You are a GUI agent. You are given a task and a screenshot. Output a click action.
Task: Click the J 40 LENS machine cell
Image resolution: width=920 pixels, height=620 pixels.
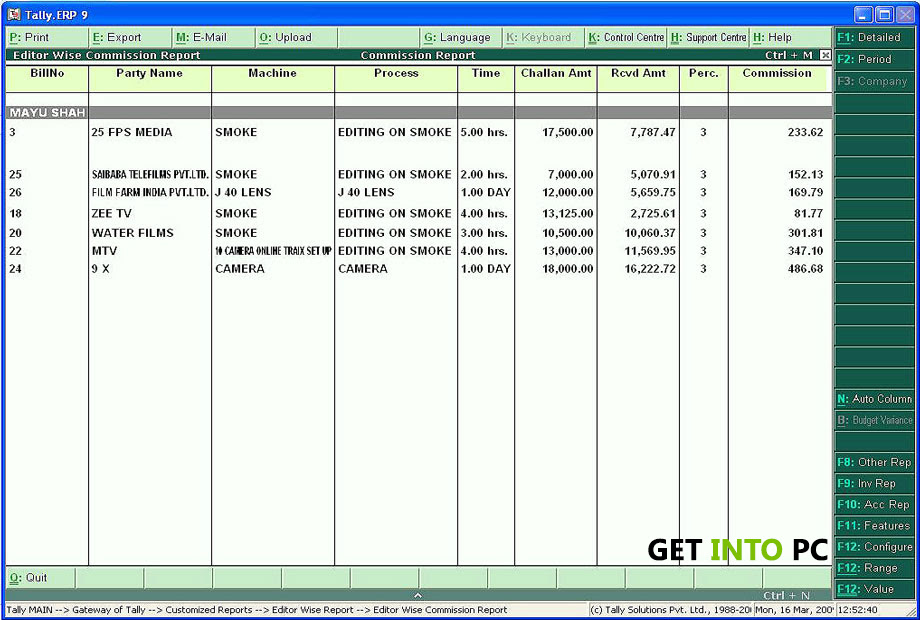pos(243,192)
